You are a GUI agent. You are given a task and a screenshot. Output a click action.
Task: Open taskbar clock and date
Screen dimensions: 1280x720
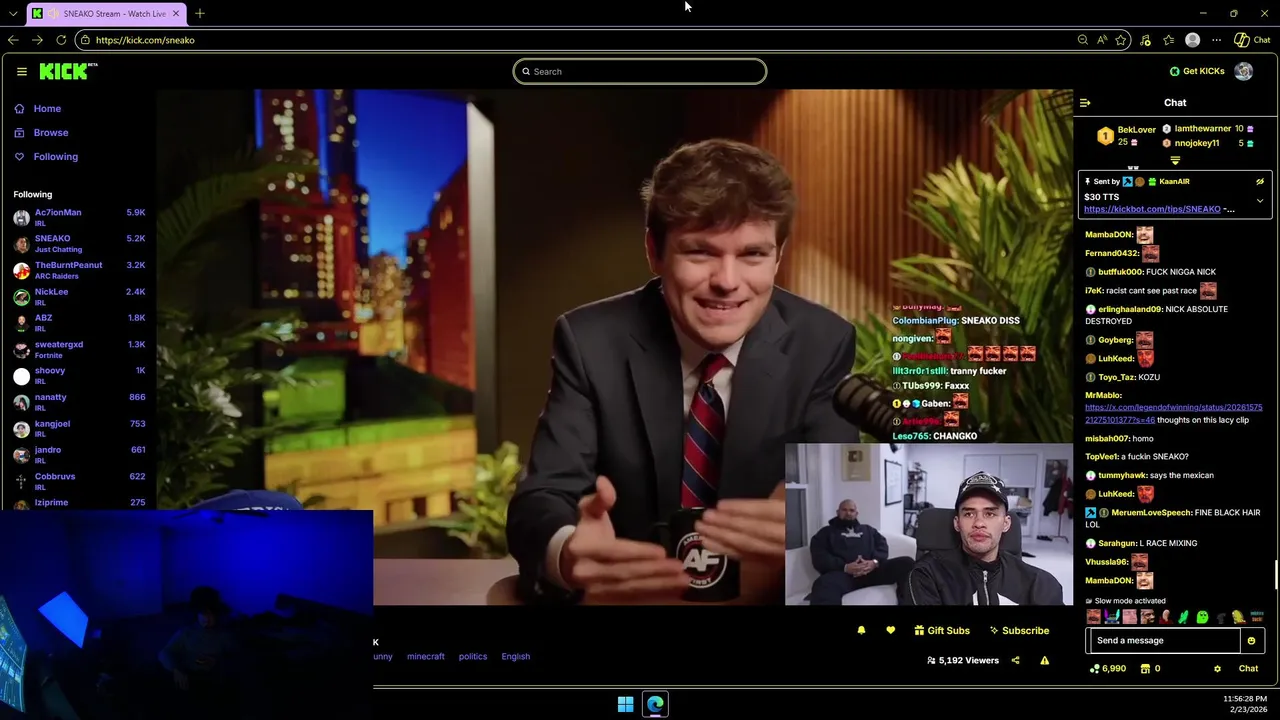(1244, 704)
